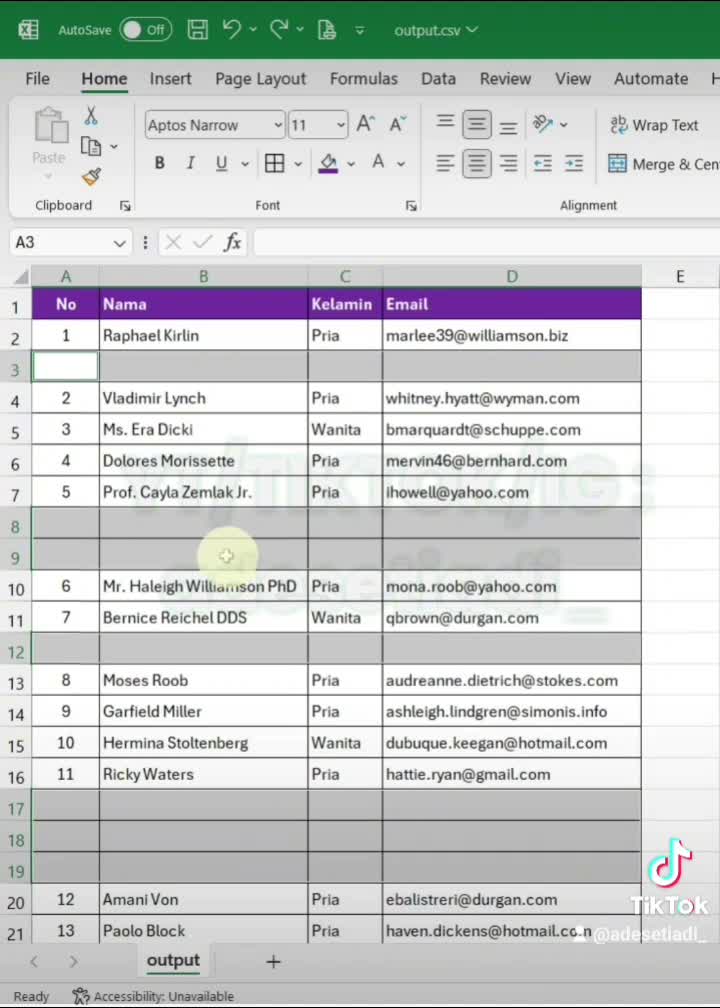Switch to the Review tab
This screenshot has width=720, height=1008.
(x=505, y=78)
